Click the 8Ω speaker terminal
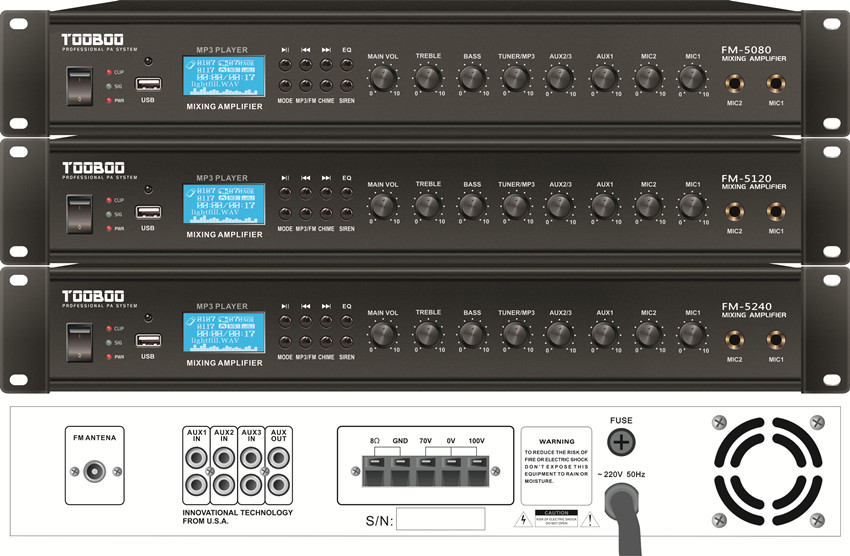The image size is (850, 556). point(375,471)
